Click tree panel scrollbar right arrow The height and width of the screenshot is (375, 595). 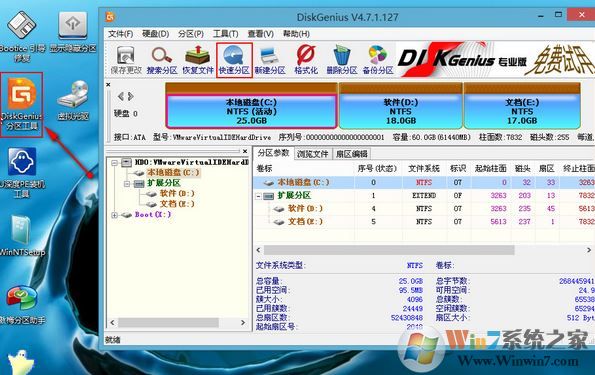point(243,323)
